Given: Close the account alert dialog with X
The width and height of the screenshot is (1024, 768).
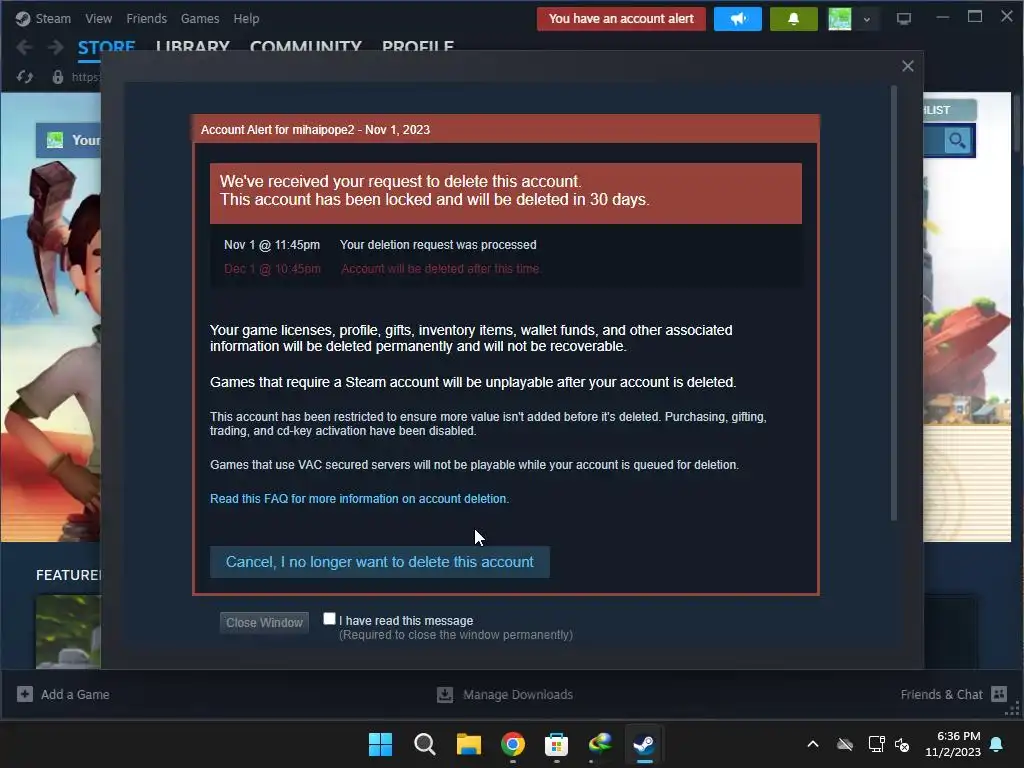Looking at the screenshot, I should (908, 66).
